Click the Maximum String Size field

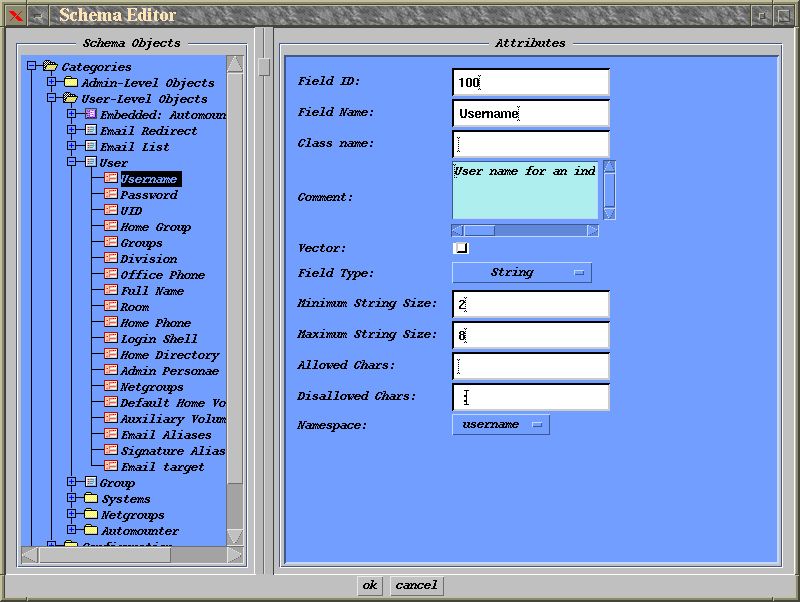[531, 335]
